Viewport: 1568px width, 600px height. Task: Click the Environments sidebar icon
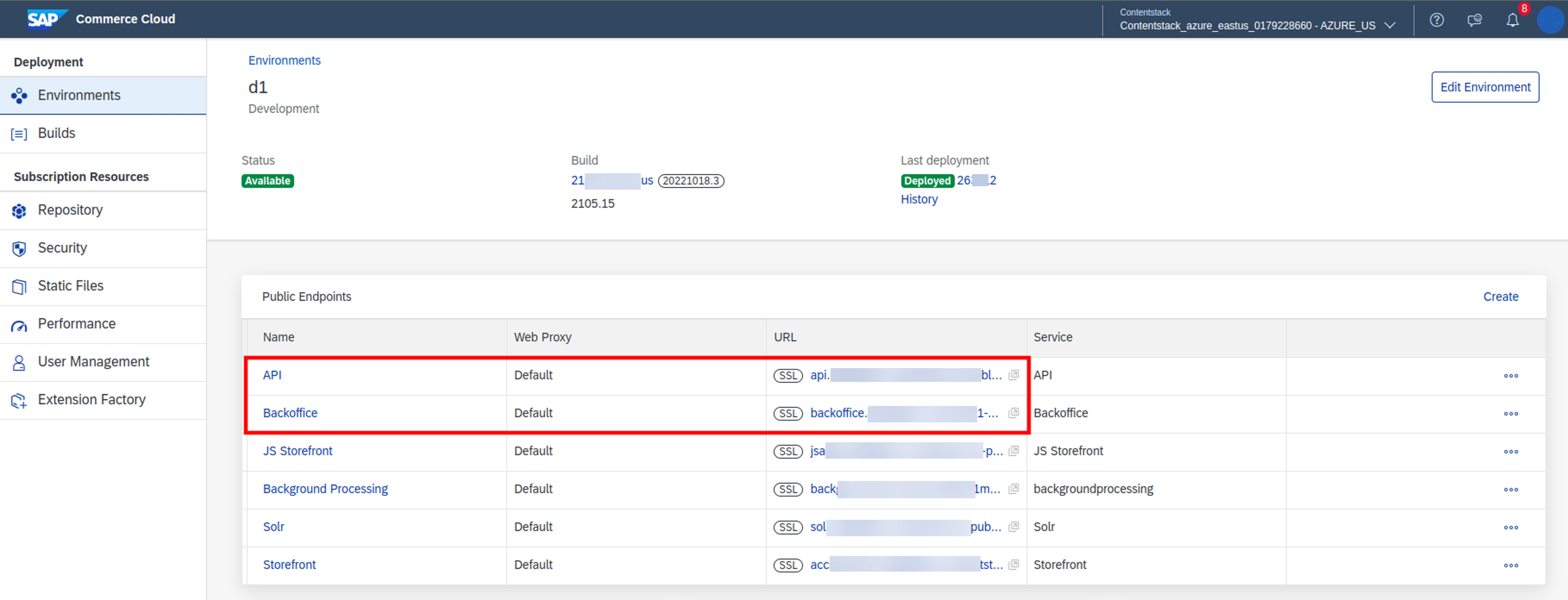[x=19, y=96]
